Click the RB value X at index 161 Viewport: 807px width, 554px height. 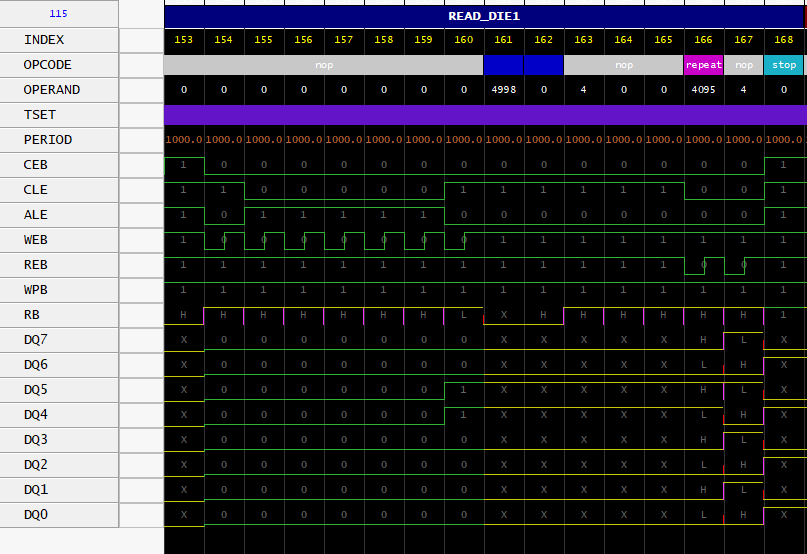pos(504,315)
